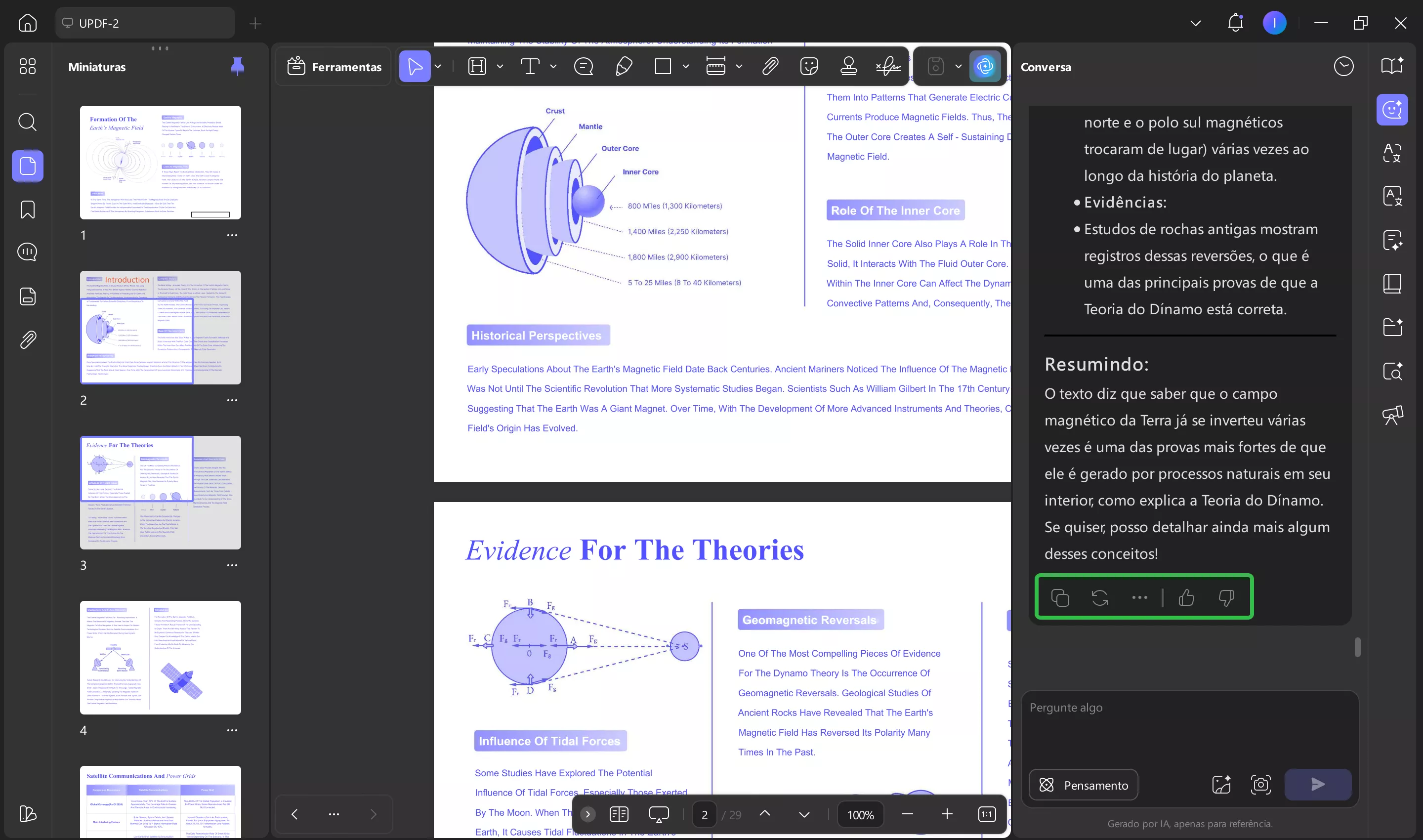Open page 4 thumbnail
Viewport: 1423px width, 840px height.
pos(160,657)
